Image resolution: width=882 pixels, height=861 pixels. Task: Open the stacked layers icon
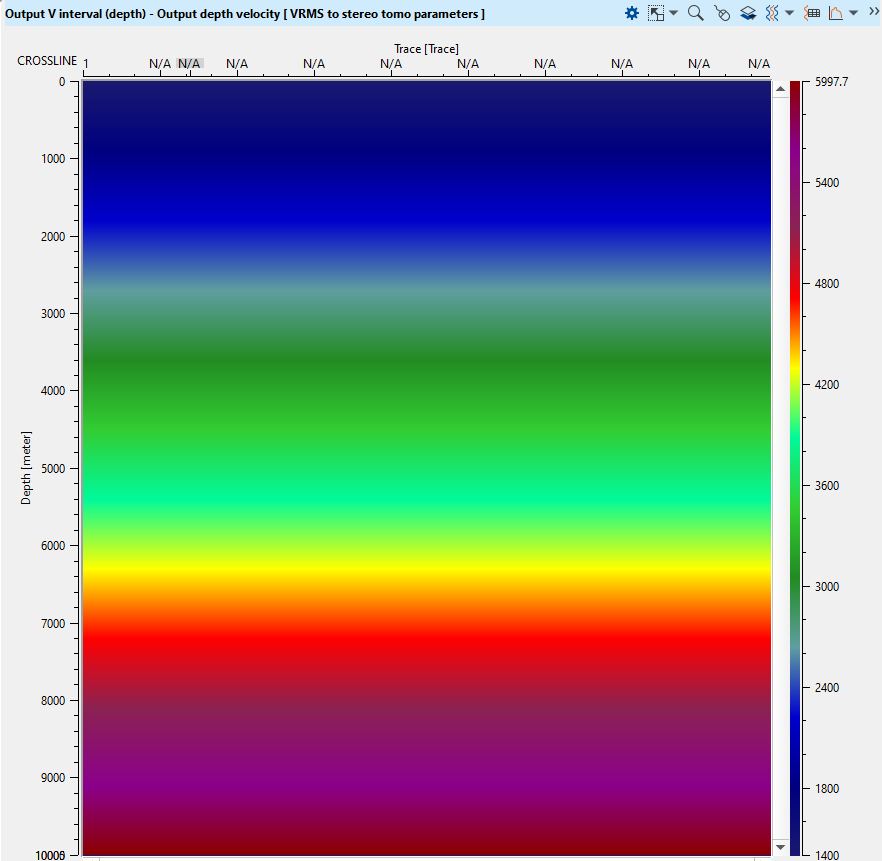point(747,13)
